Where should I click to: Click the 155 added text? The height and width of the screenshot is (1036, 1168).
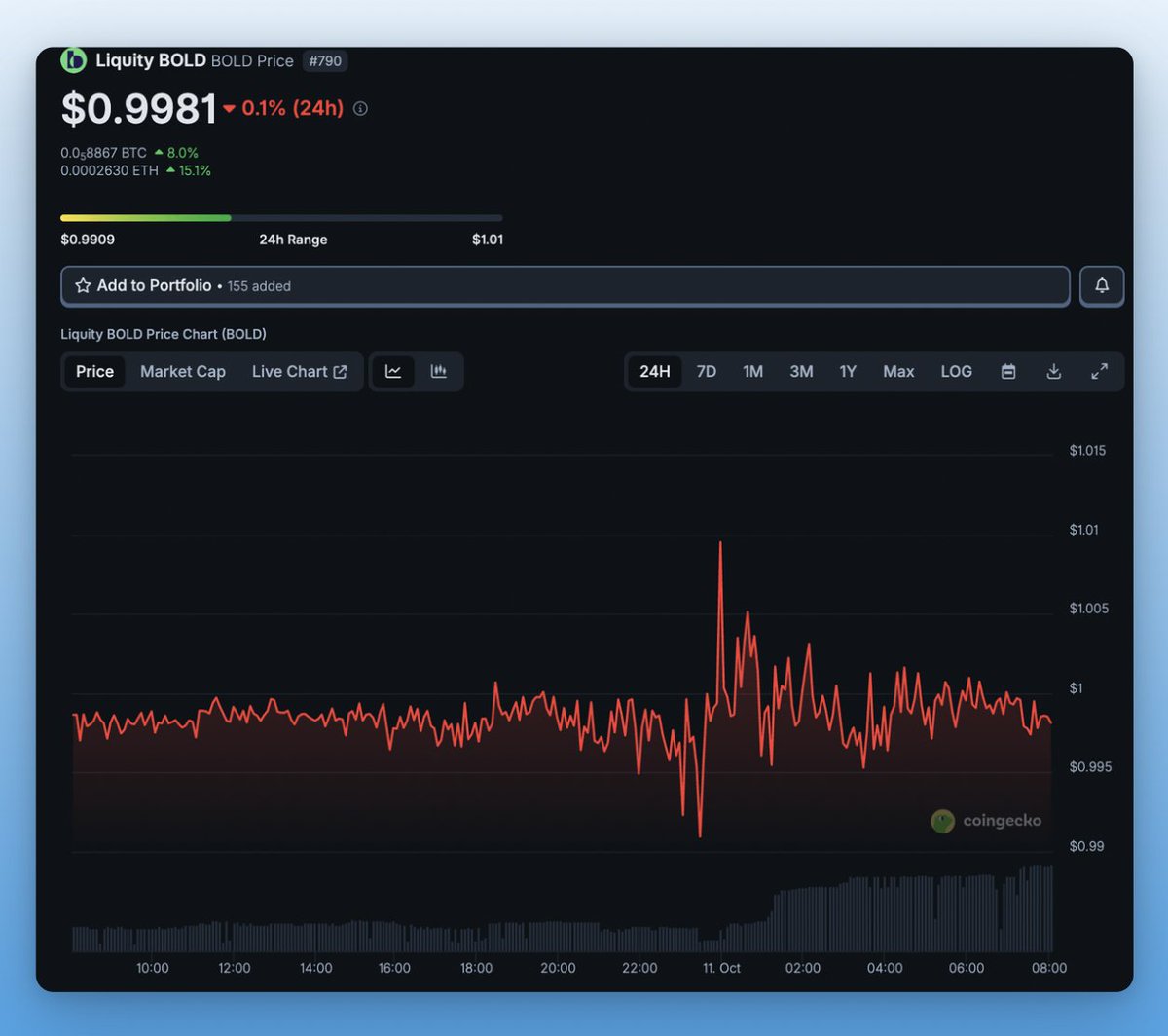[259, 286]
